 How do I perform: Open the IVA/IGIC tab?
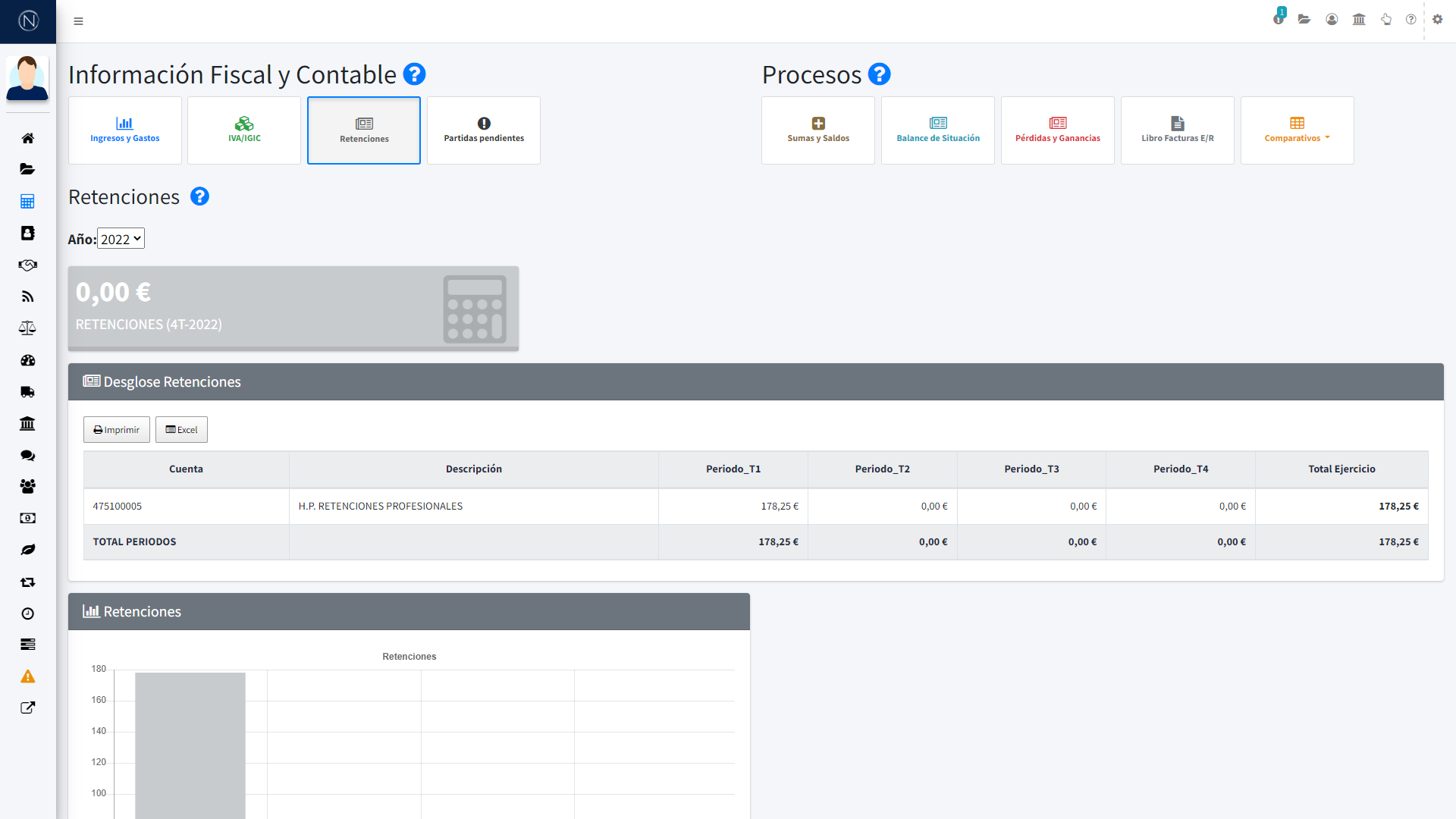[x=244, y=130]
